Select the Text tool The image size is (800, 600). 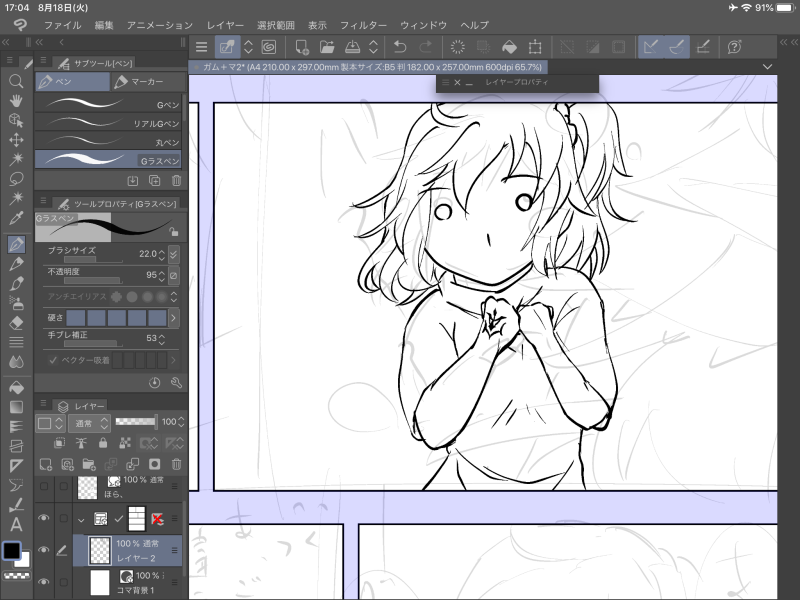(16, 524)
